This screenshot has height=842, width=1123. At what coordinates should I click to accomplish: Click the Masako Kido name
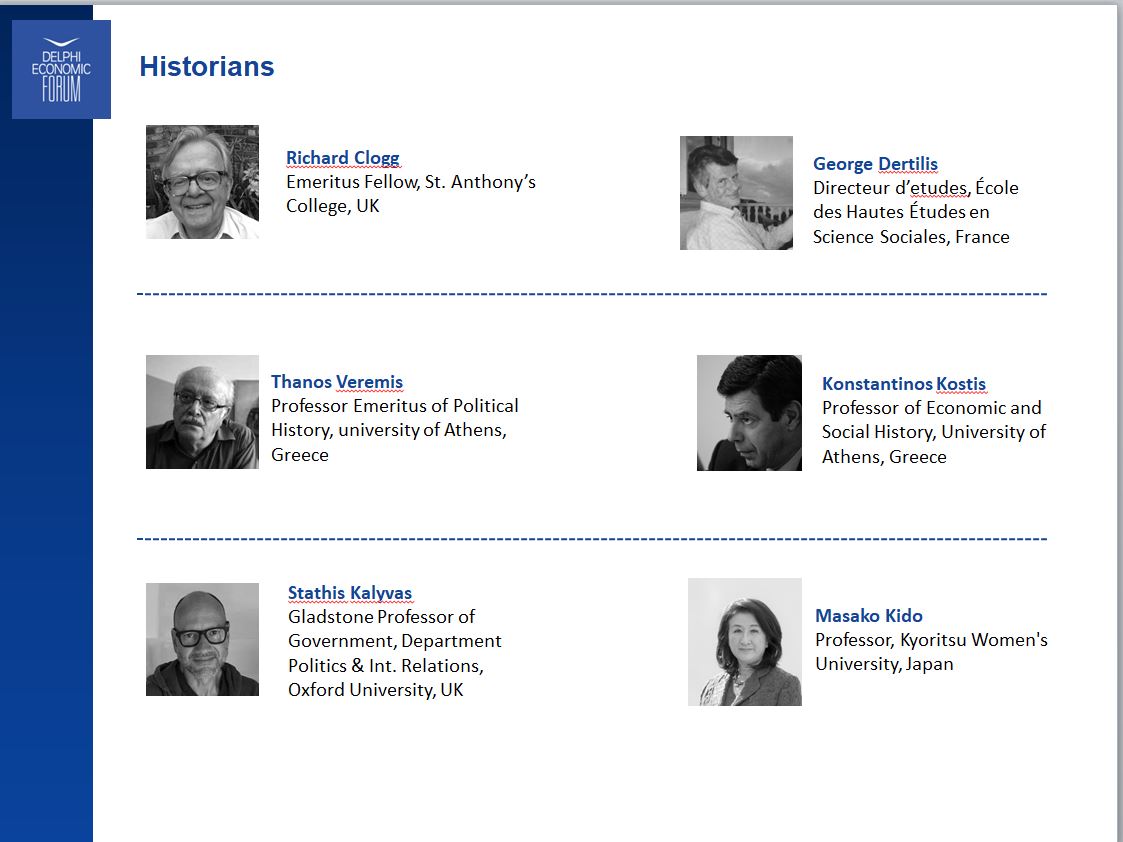[x=869, y=616]
